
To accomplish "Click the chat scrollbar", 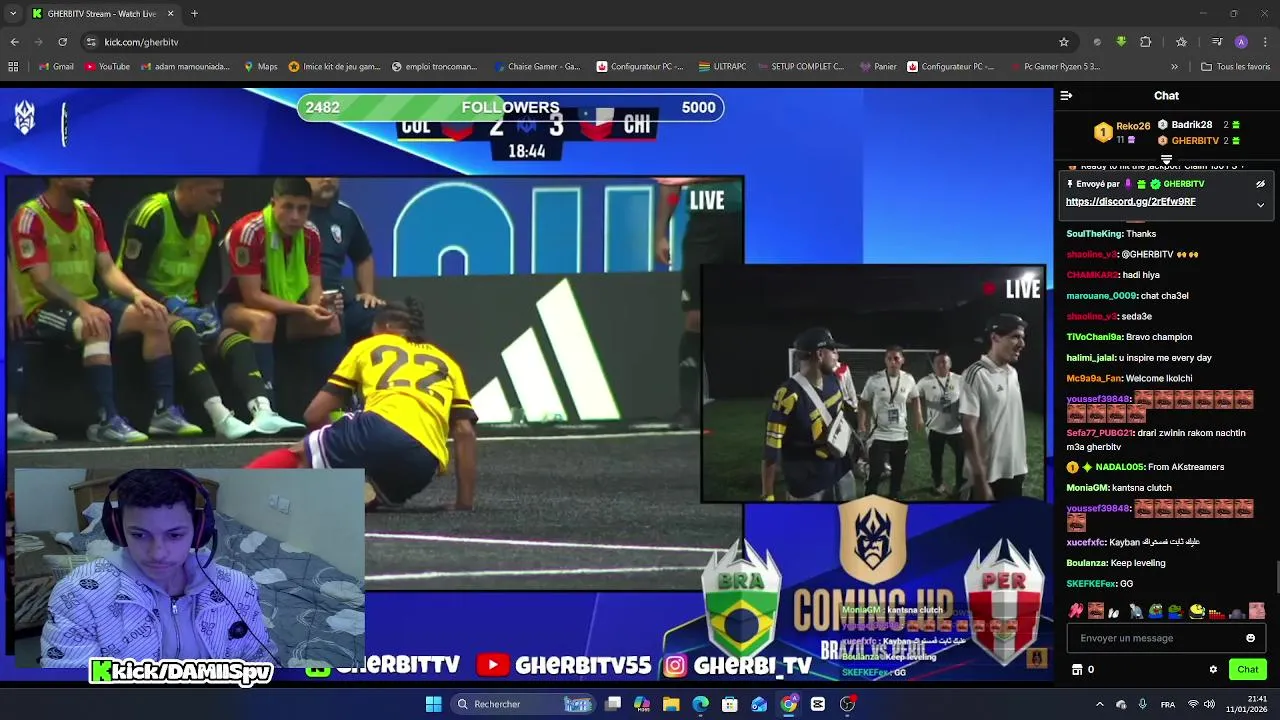I will [1276, 577].
